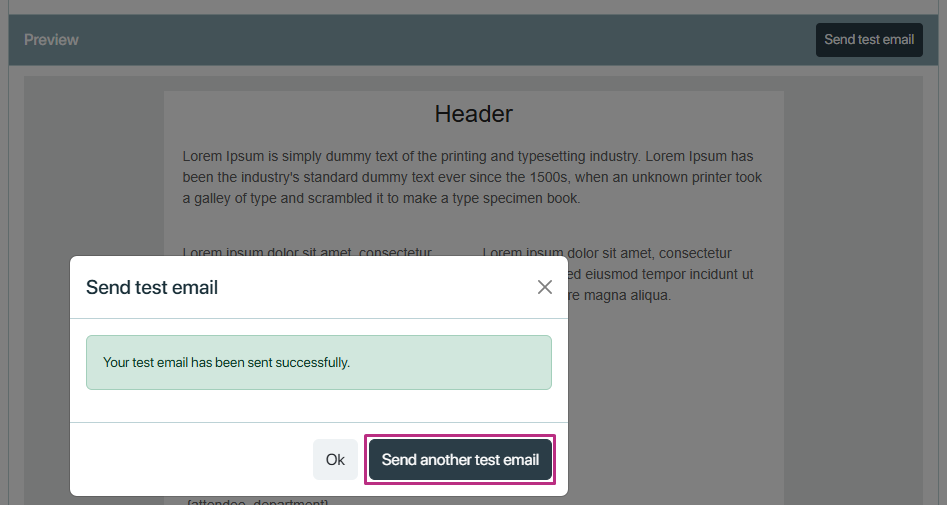This screenshot has height=505, width=947.
Task: Click the Preview panel label
Action: point(51,40)
